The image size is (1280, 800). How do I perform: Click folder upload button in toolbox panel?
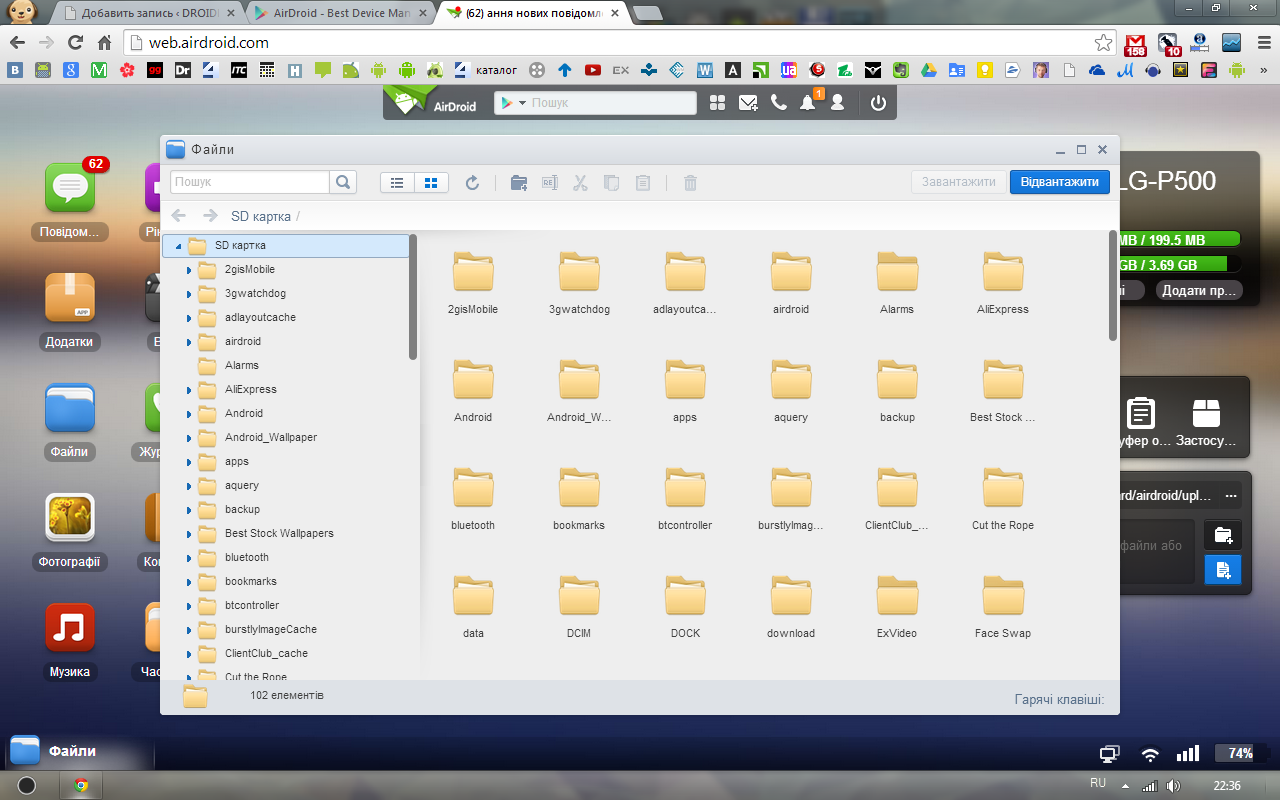pos(1222,535)
